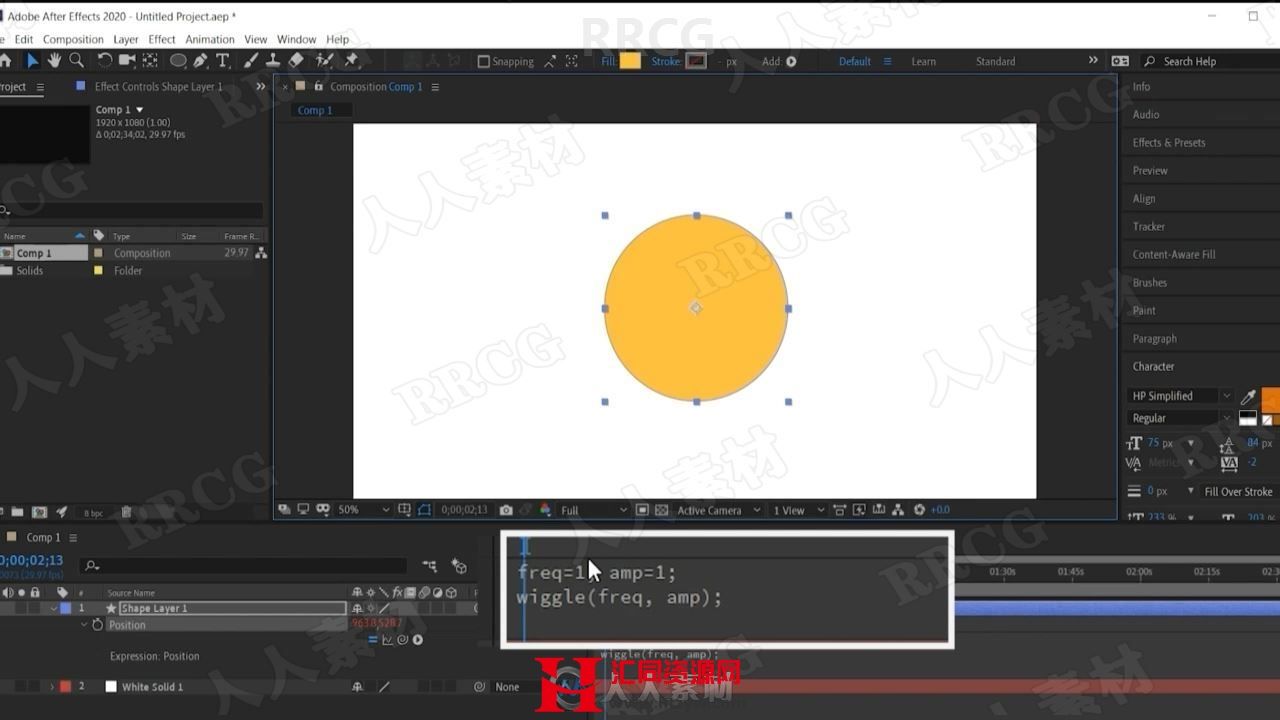1280x720 pixels.
Task: Open the Effect menu
Action: [161, 39]
